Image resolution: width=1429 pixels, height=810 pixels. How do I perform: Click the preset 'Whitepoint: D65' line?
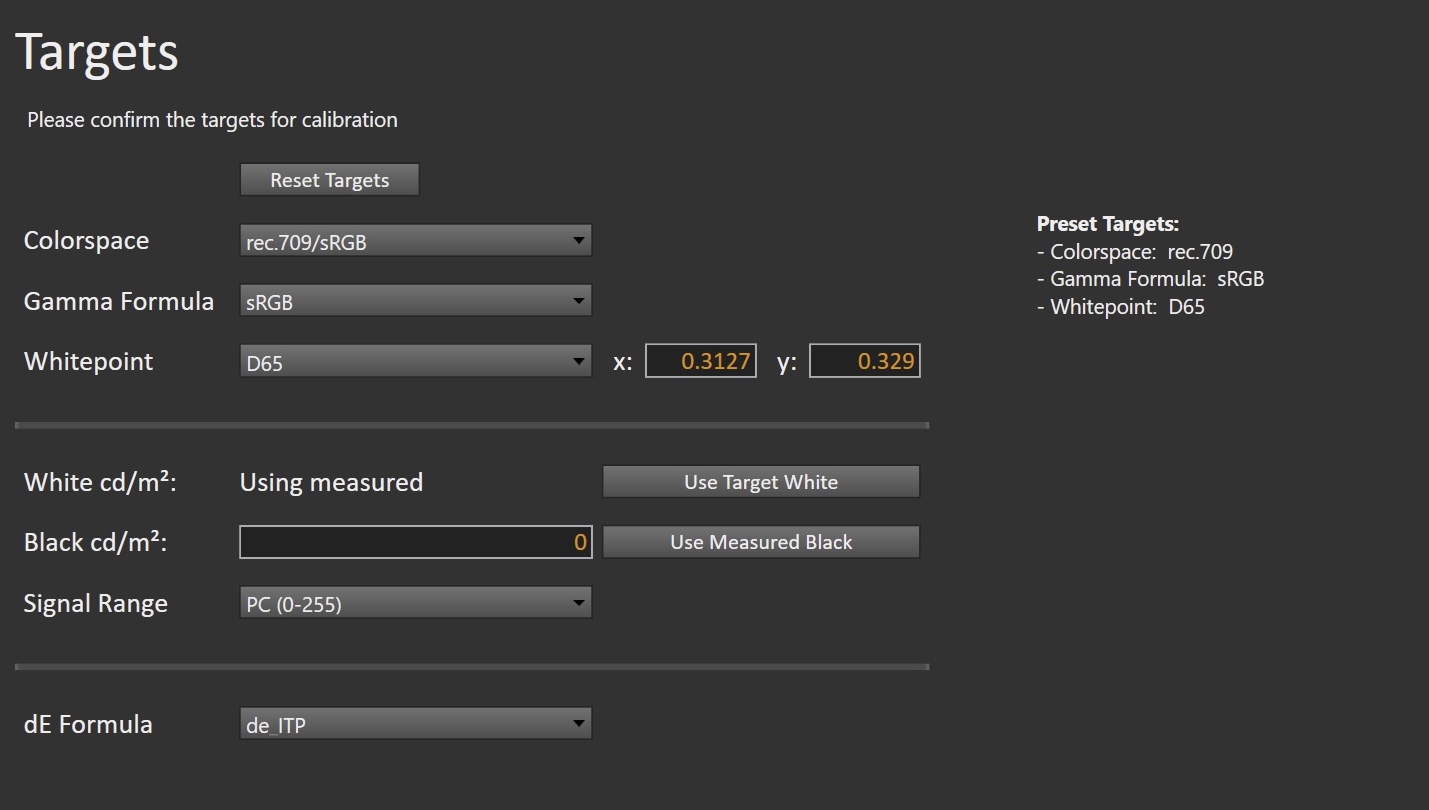(1120, 307)
